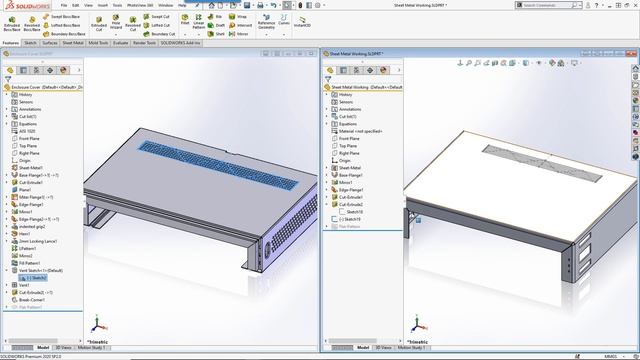Select the Extruded Cut tool

point(99,24)
